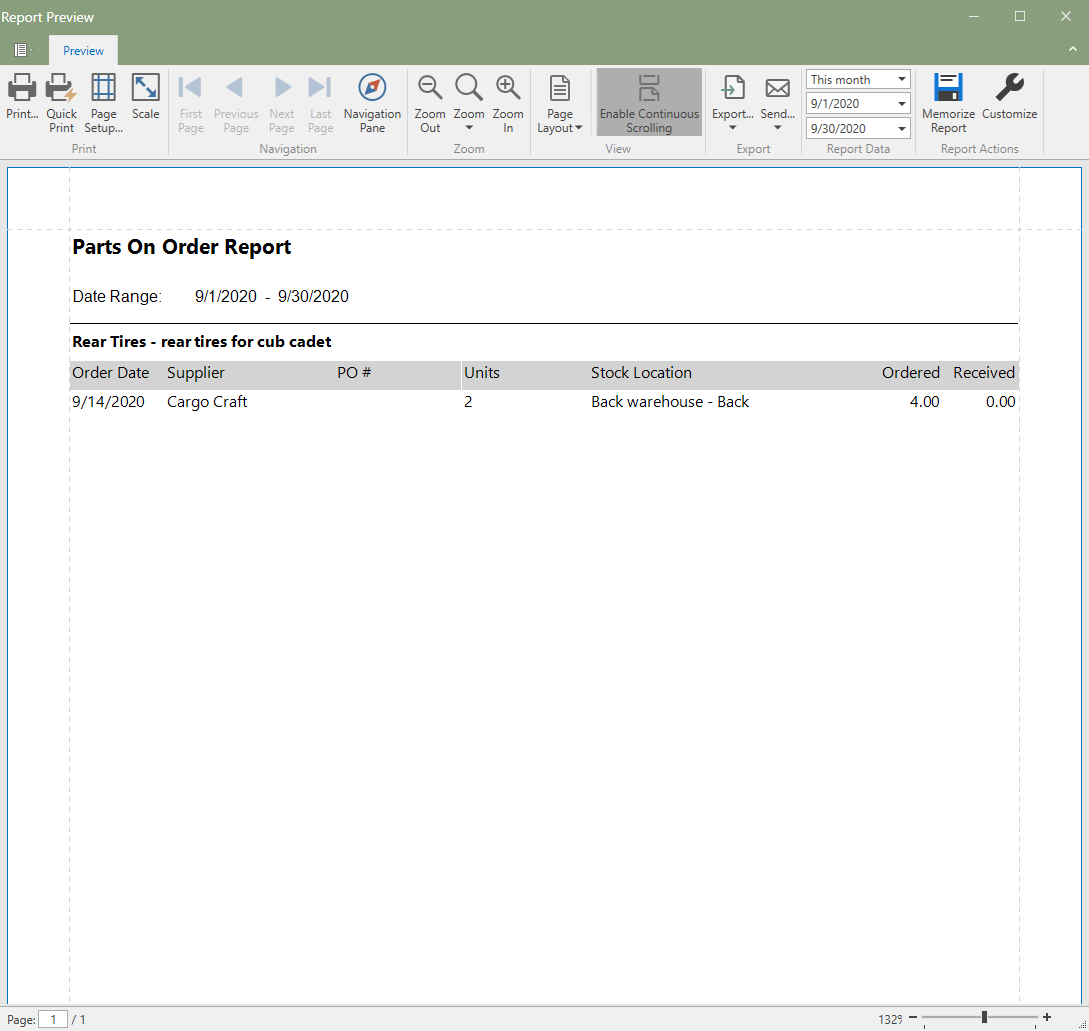Go to Last Page

320,104
